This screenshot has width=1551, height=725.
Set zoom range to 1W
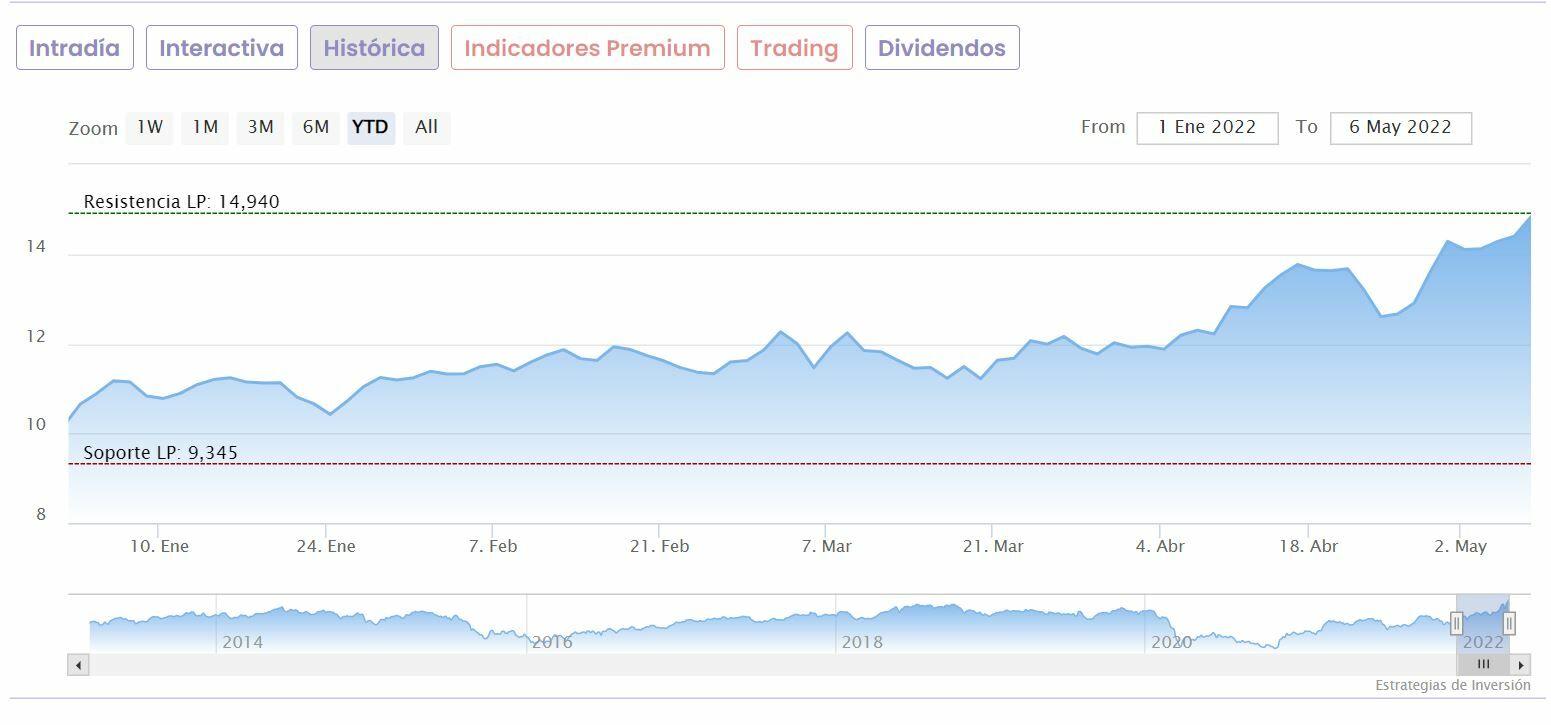149,127
